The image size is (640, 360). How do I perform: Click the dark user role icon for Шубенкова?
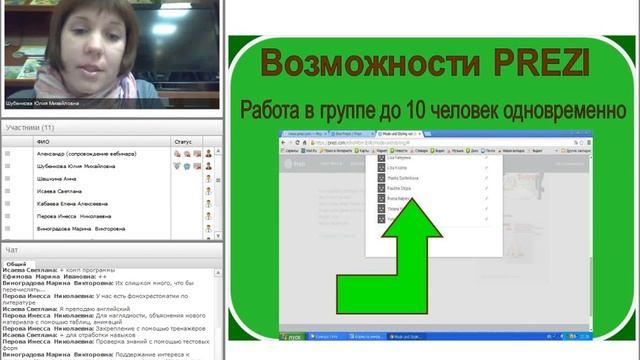pos(209,166)
